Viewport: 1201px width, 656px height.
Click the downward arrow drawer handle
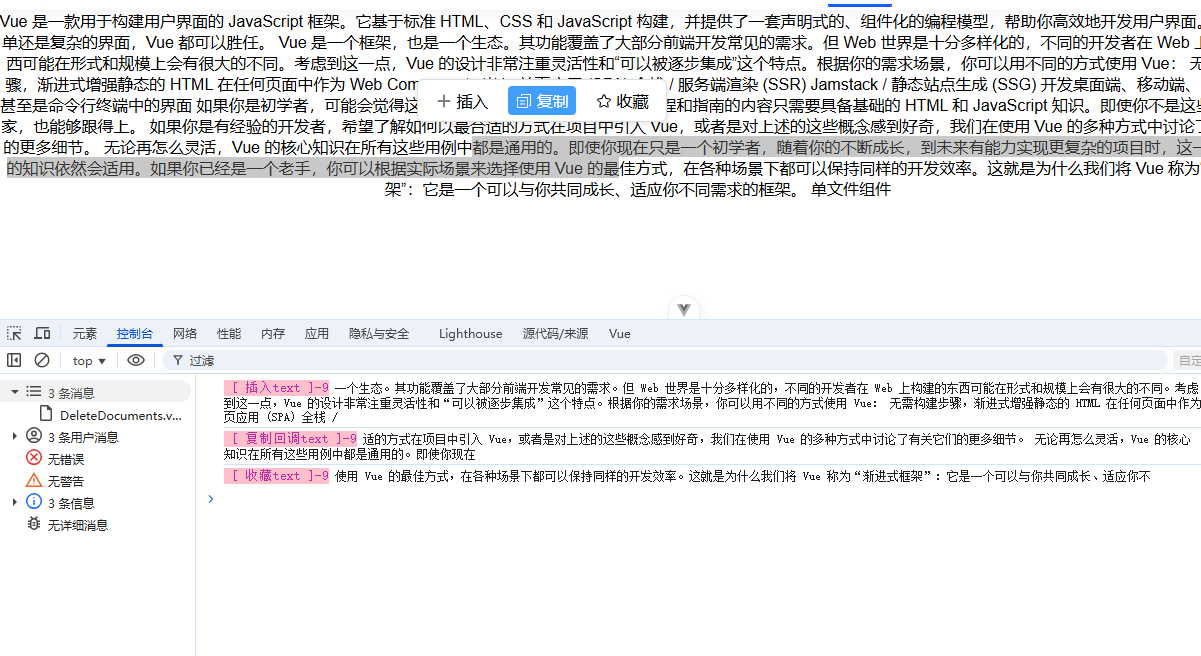pos(684,310)
